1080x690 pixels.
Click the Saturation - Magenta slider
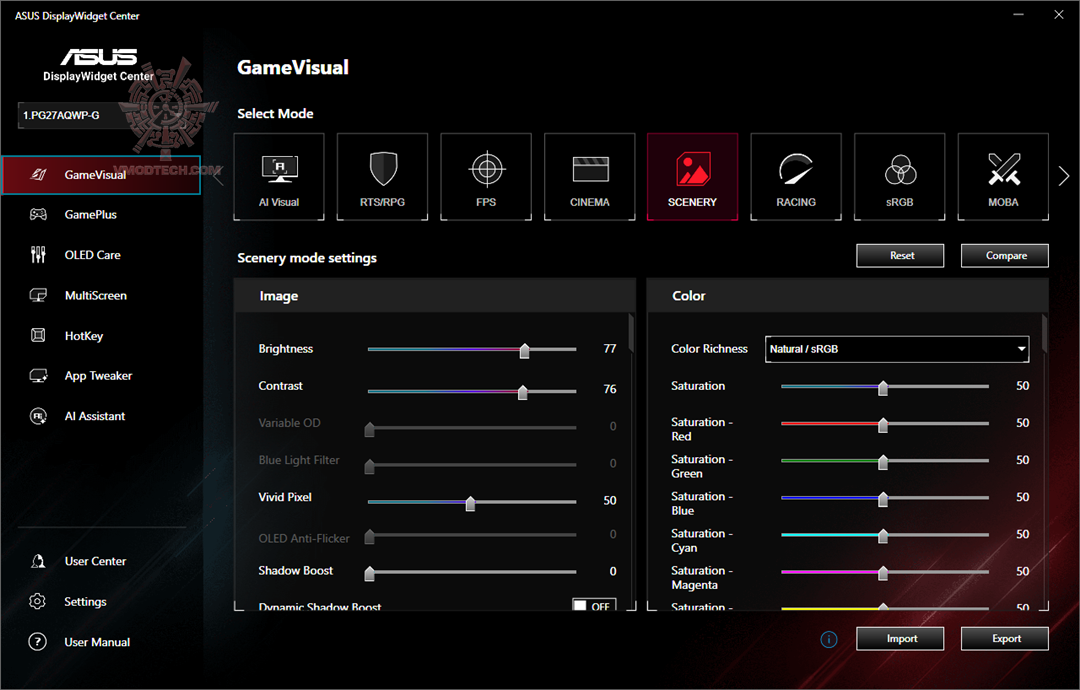885,572
